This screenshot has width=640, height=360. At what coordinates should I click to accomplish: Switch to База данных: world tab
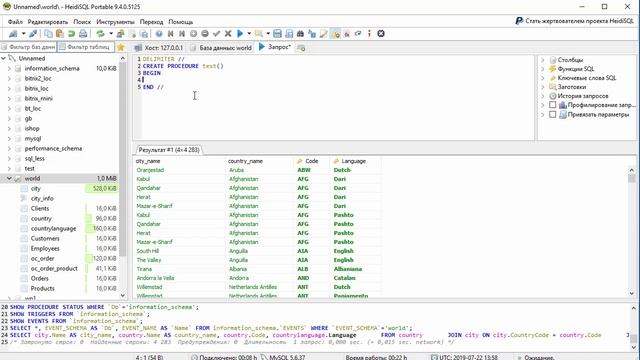click(221, 48)
